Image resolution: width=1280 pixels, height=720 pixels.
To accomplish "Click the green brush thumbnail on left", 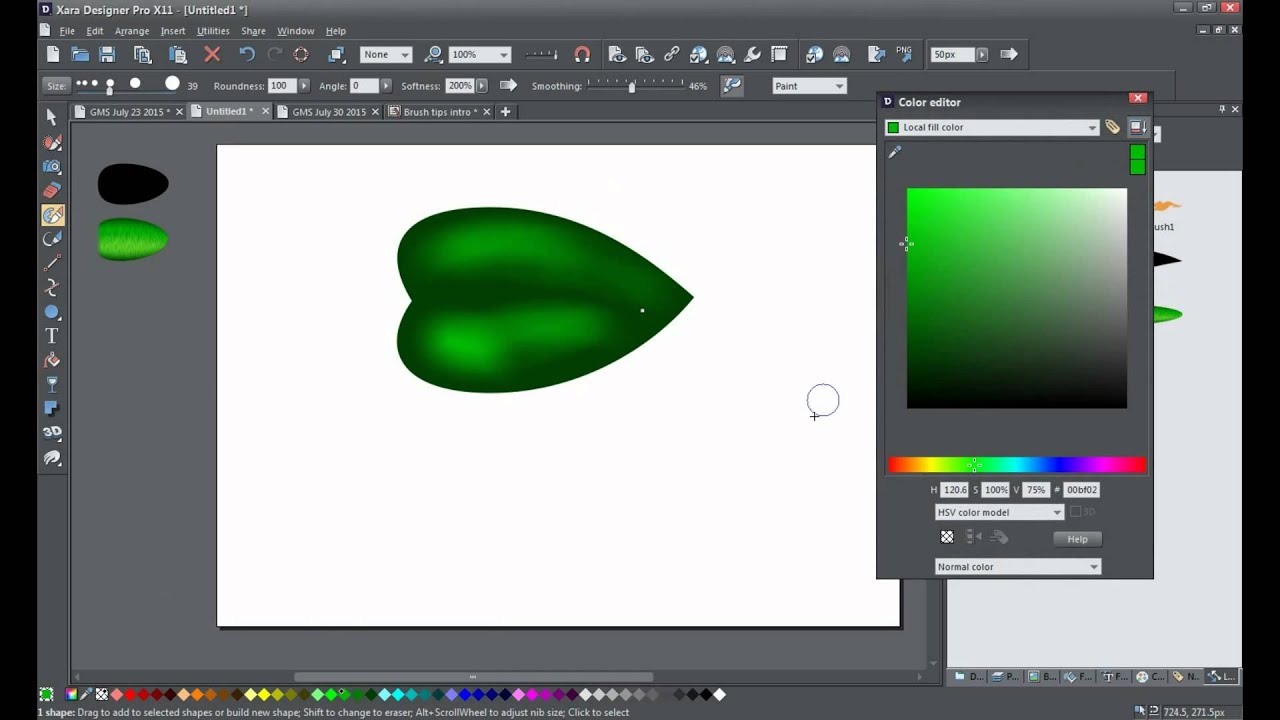I will [x=133, y=240].
